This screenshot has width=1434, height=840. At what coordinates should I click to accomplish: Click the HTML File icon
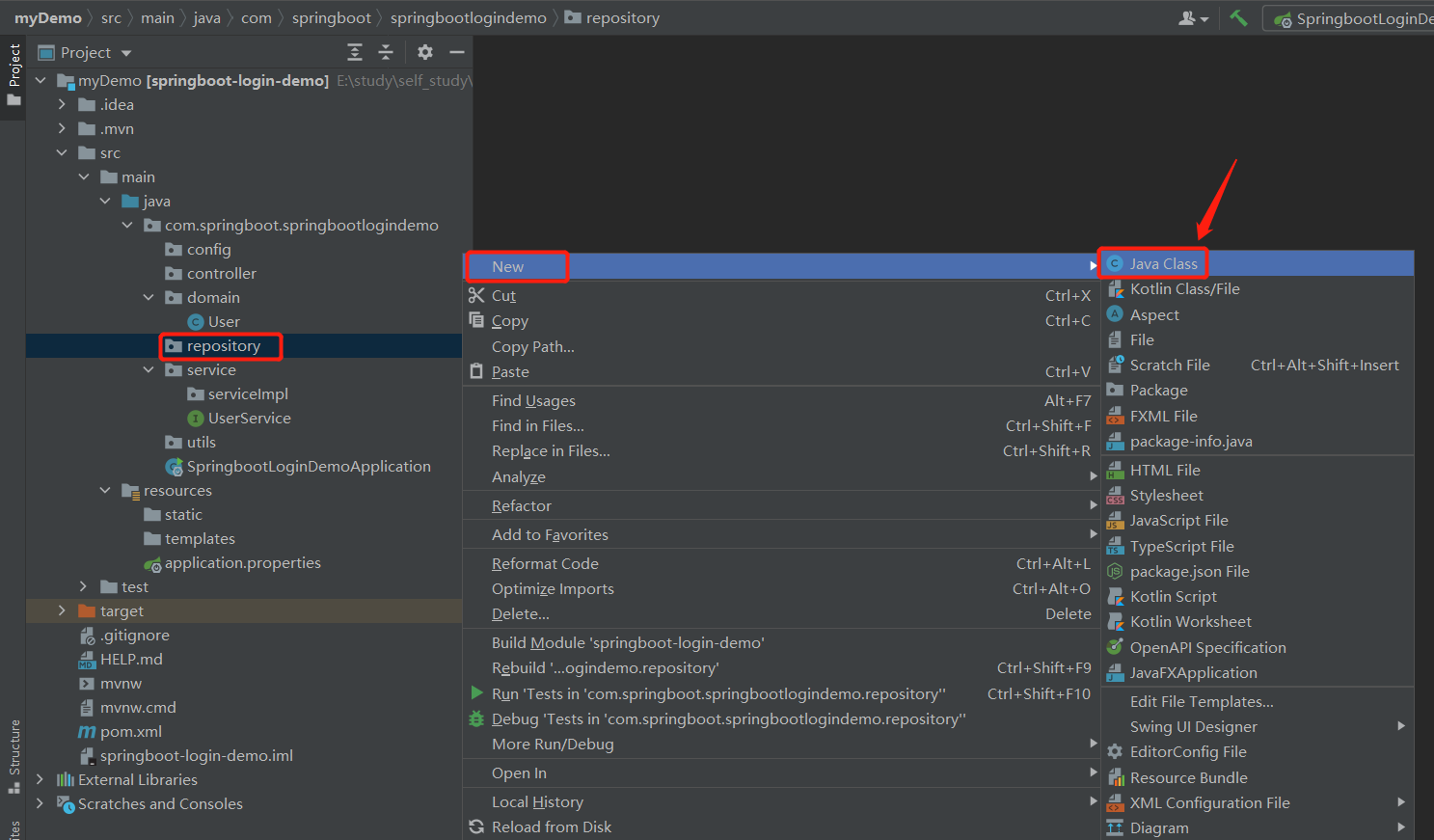(1115, 470)
